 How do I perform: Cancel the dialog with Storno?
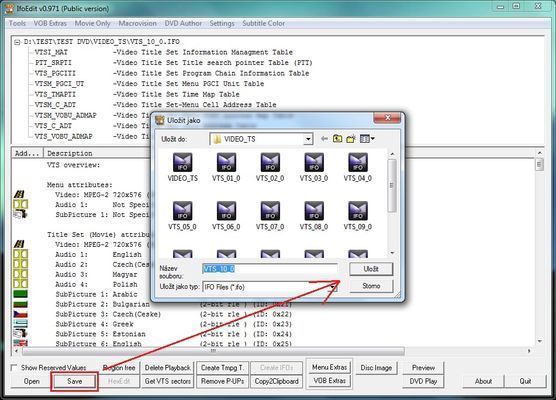click(x=371, y=286)
